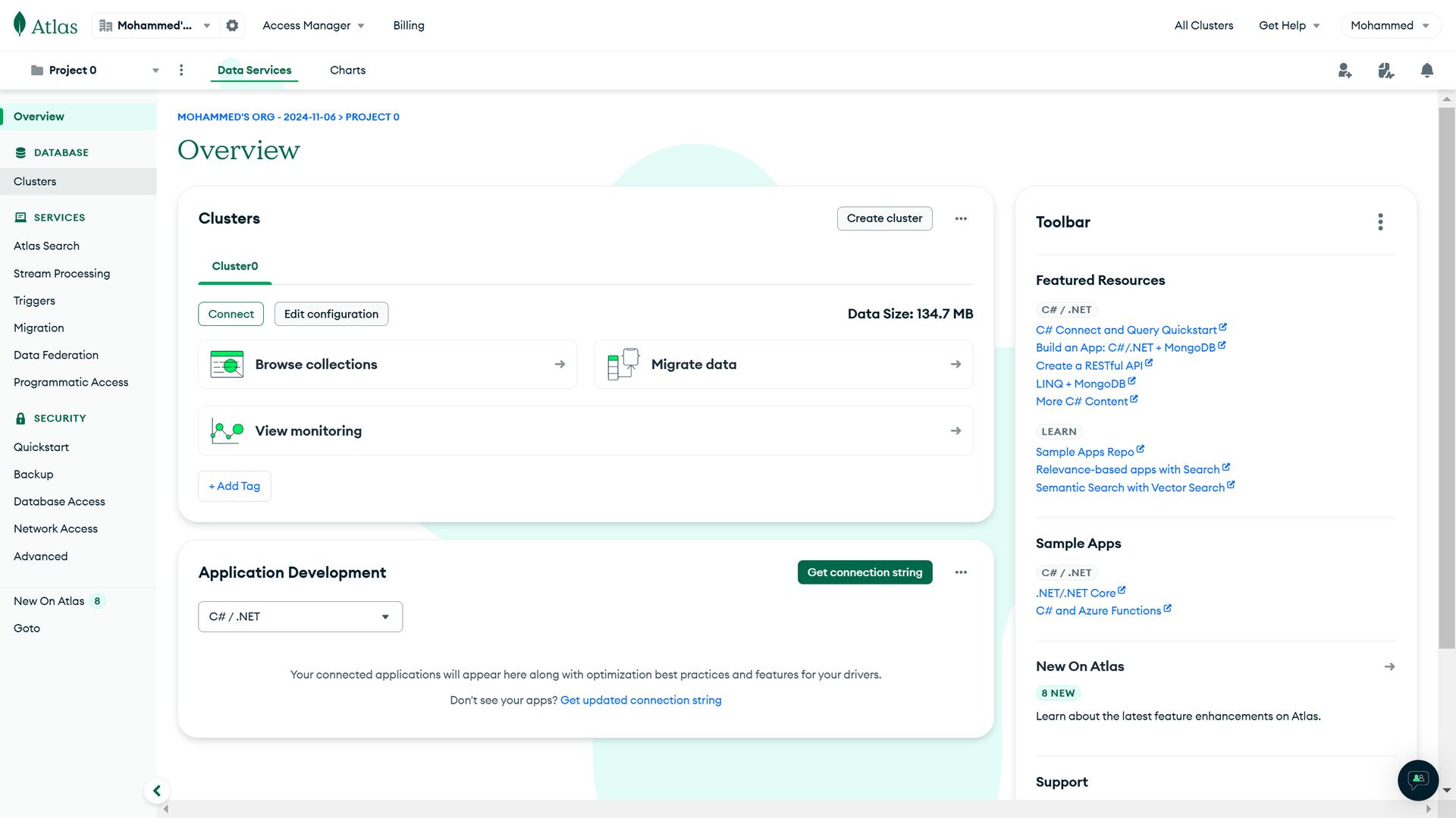Expand the Access Manager dropdown
Image resolution: width=1456 pixels, height=818 pixels.
coord(313,25)
